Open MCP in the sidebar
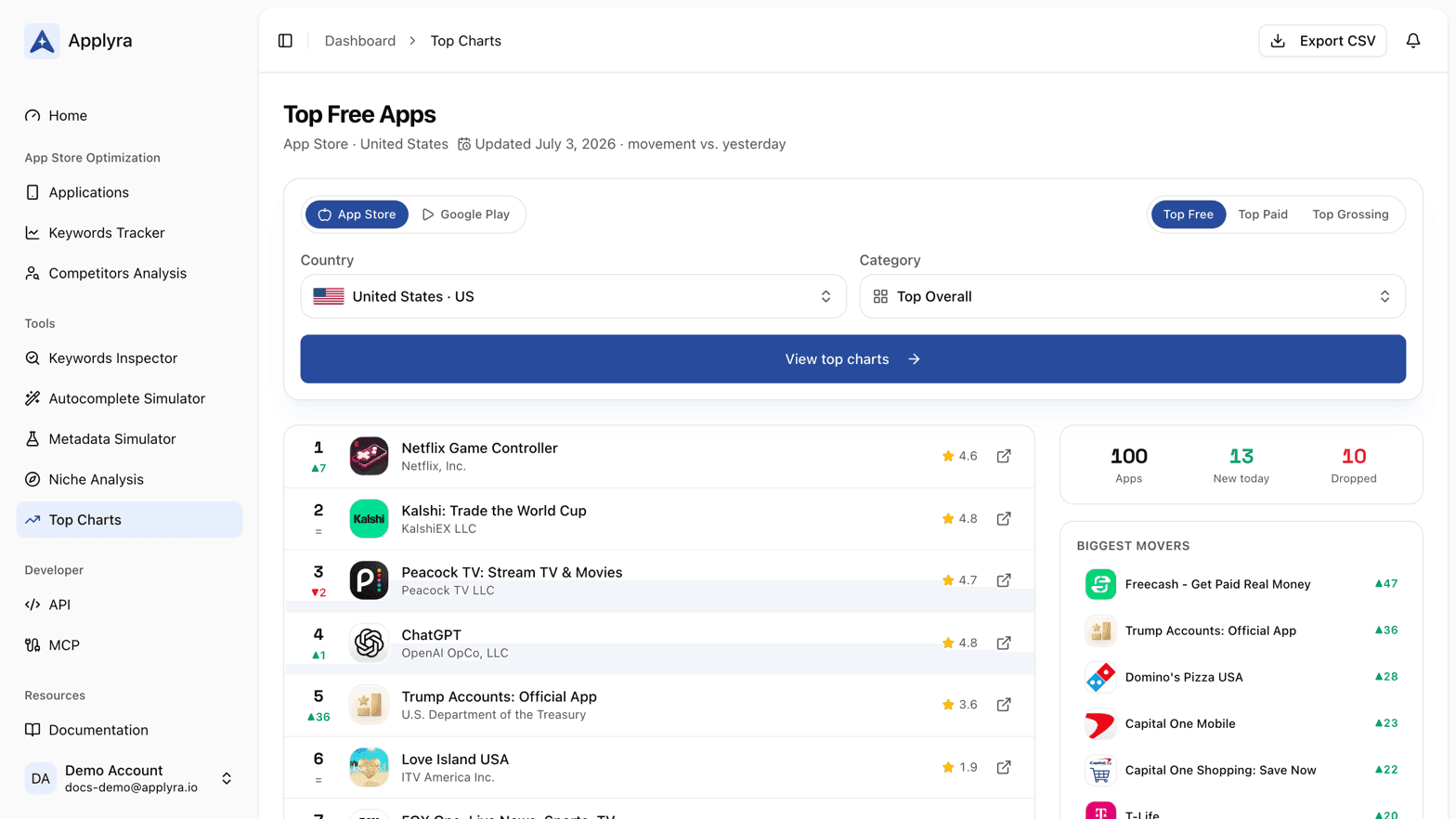 tap(129, 645)
